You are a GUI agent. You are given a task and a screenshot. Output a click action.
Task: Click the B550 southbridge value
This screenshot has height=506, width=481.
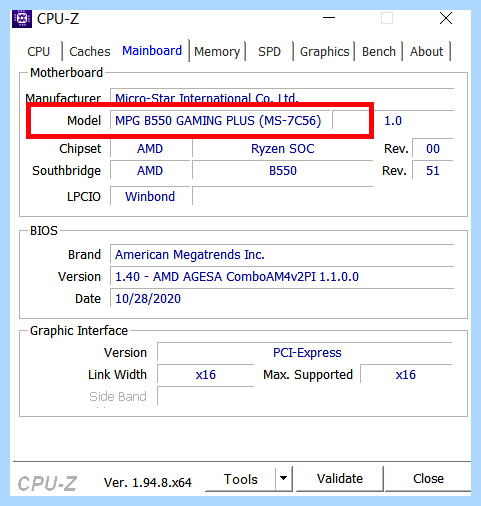pyautogui.click(x=283, y=171)
